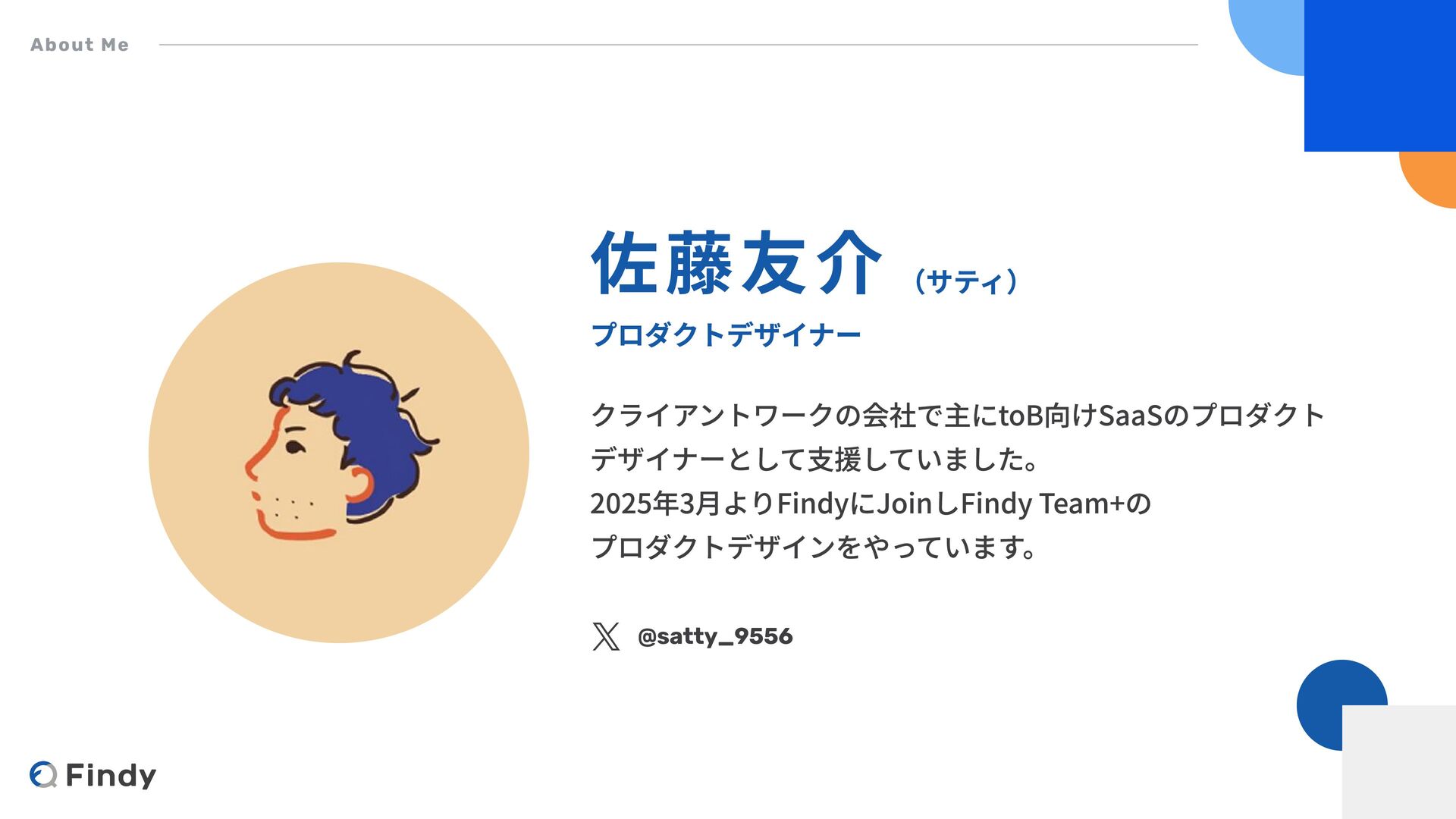
Task: Click the name heading 佐藤友介
Action: point(737,263)
